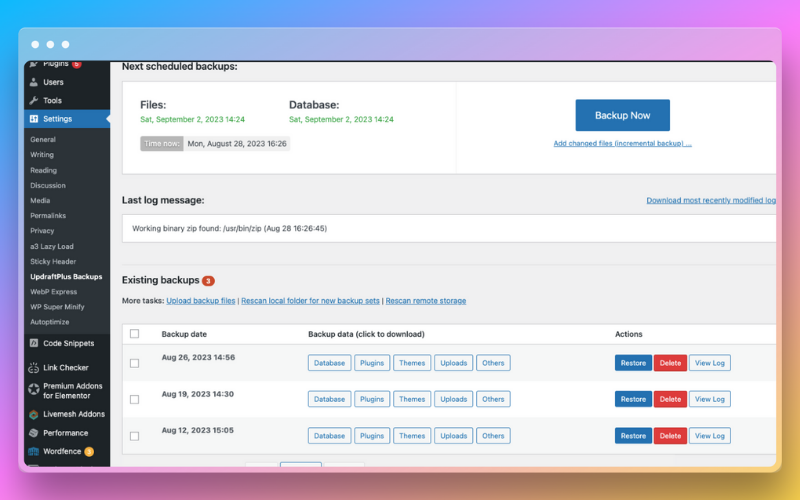
Task: Download Themes from Aug 26 backup
Action: (412, 363)
